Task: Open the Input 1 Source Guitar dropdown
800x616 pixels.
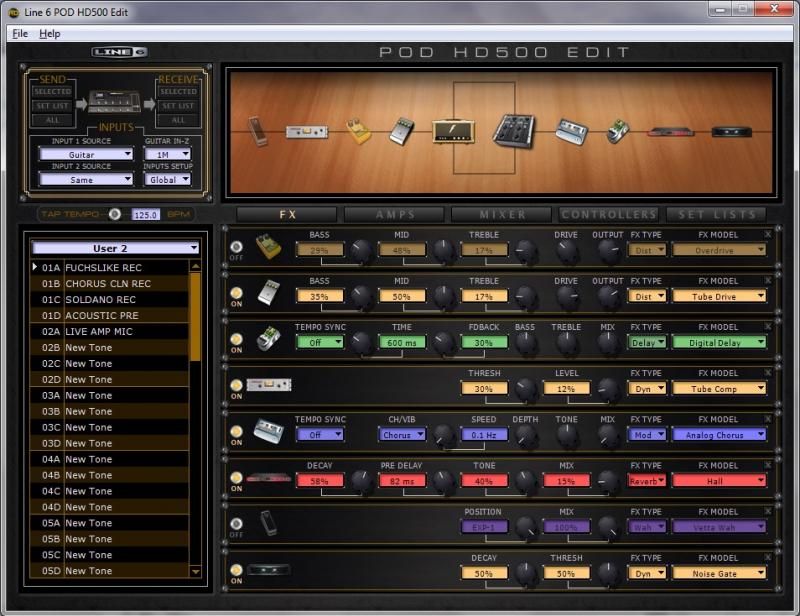Action: coord(86,154)
